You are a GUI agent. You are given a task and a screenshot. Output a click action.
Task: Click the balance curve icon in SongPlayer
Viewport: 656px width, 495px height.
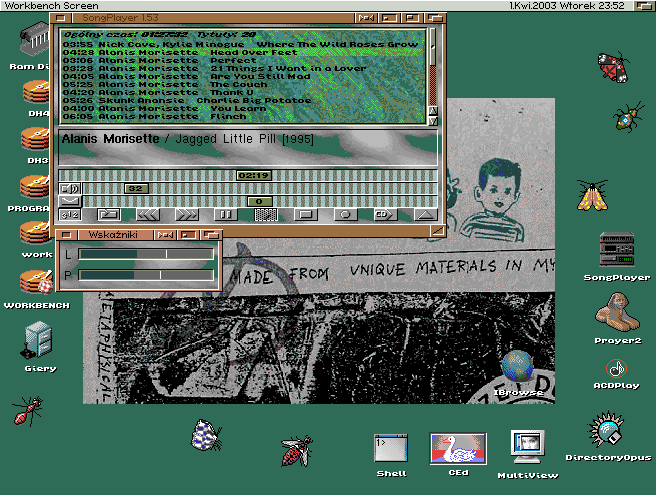[70, 201]
